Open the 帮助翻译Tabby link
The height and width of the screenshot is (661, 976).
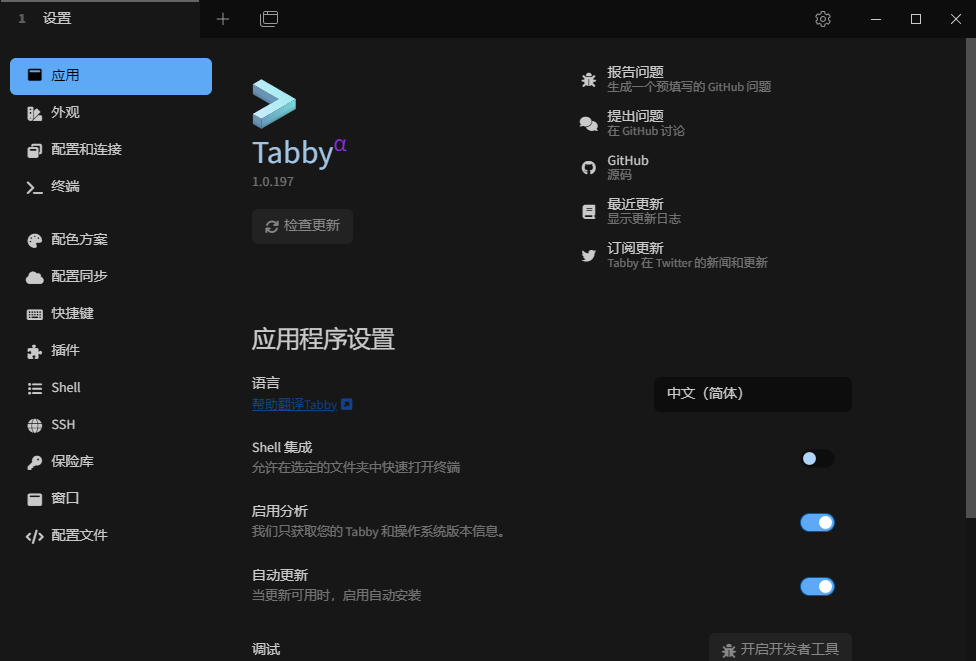coord(294,405)
